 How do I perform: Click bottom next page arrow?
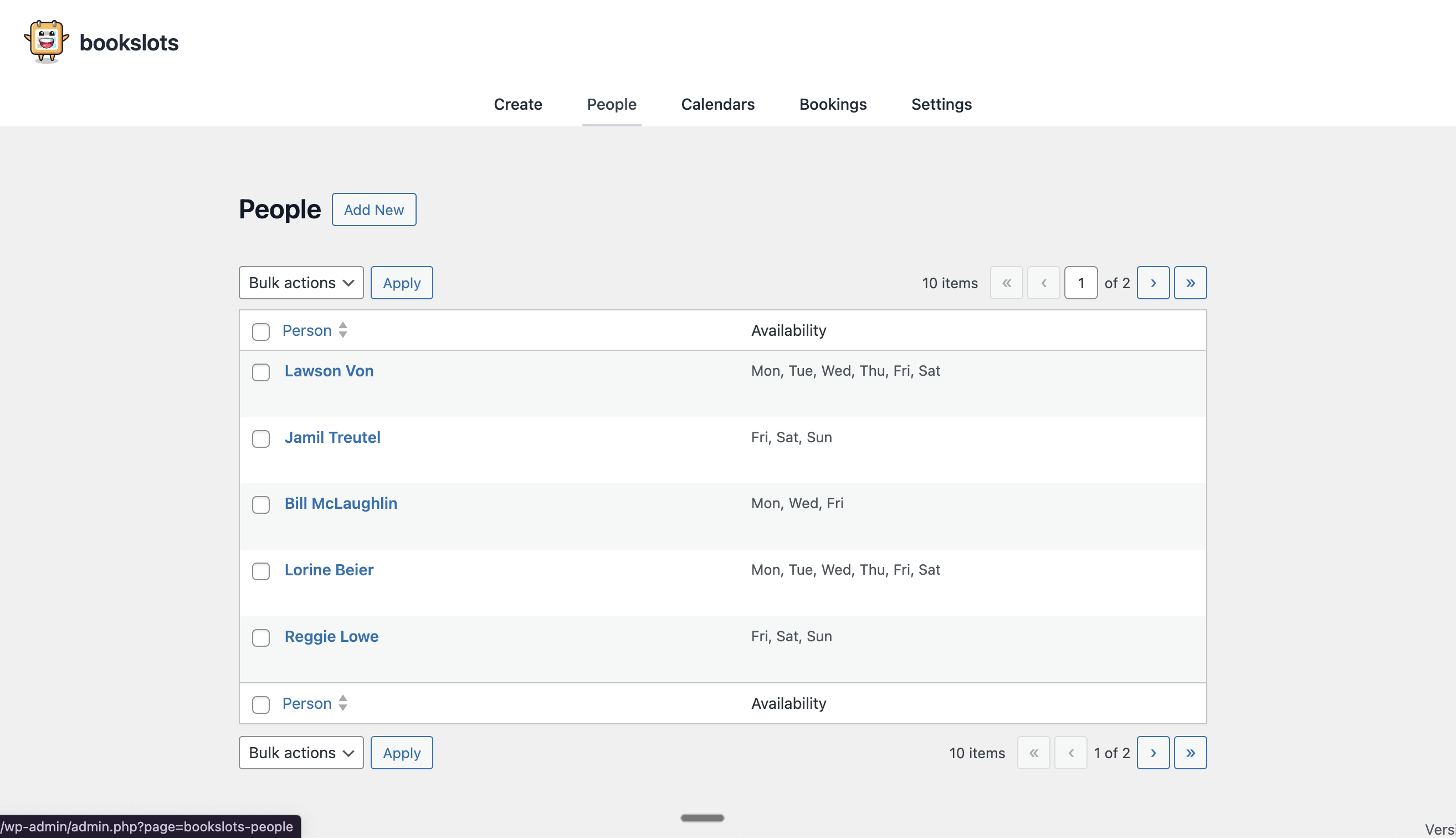click(x=1153, y=752)
